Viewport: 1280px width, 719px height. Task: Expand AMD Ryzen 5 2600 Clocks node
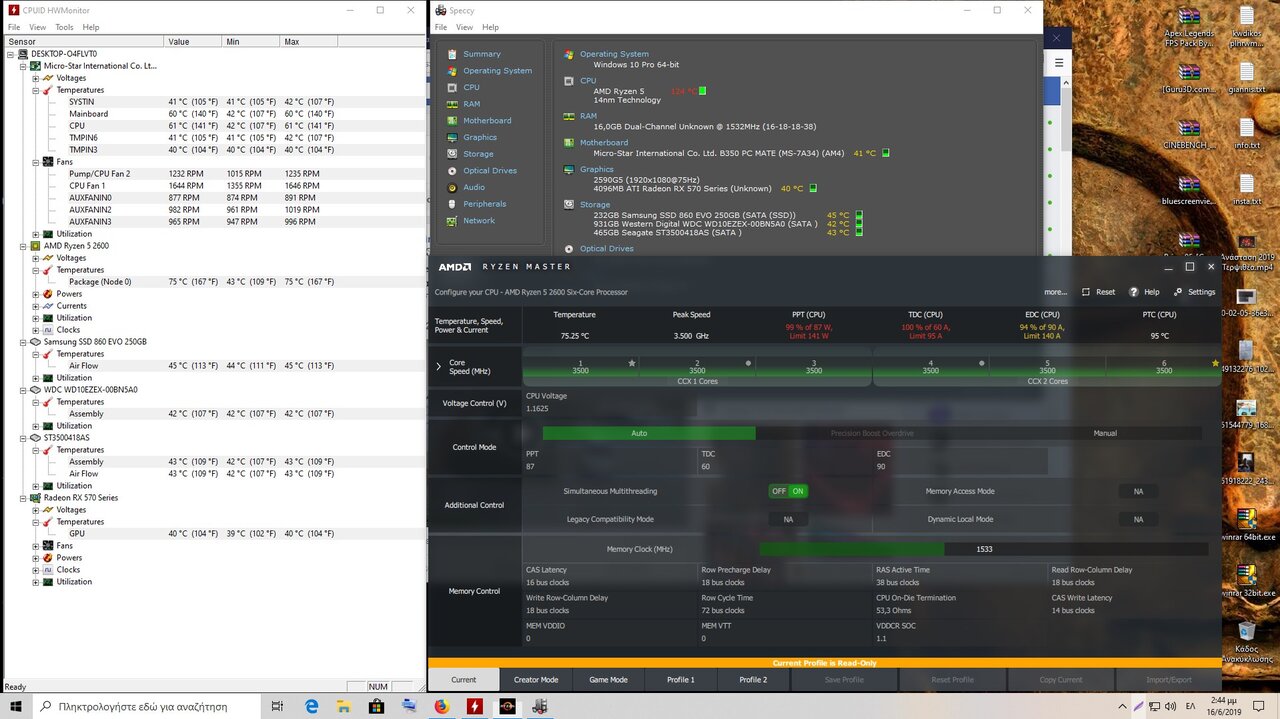point(36,330)
